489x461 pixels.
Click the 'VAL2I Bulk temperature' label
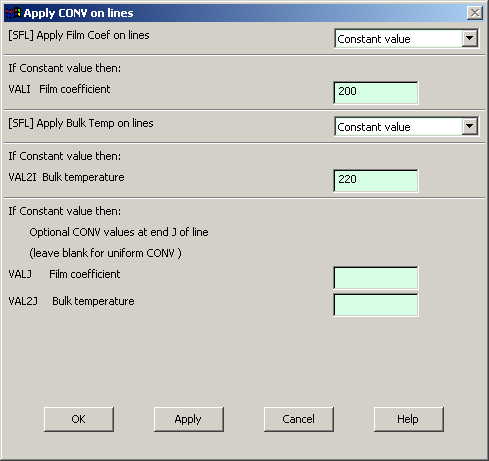(66, 177)
